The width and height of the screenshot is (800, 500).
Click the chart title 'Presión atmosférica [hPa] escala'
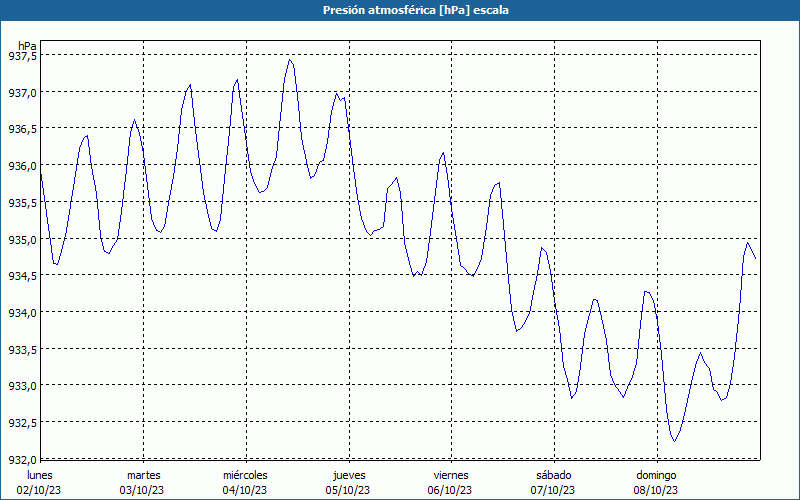[416, 10]
